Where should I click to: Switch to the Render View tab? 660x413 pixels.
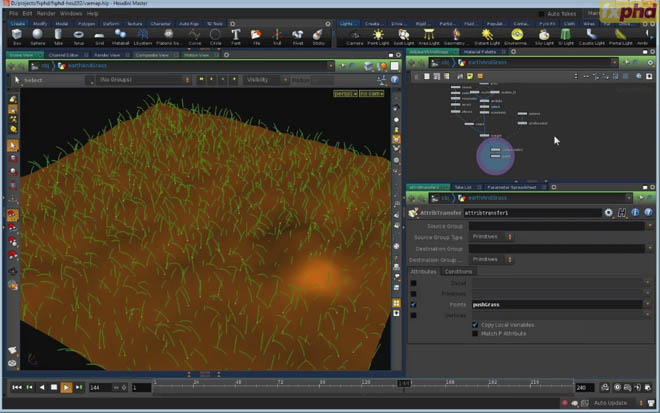coord(106,55)
